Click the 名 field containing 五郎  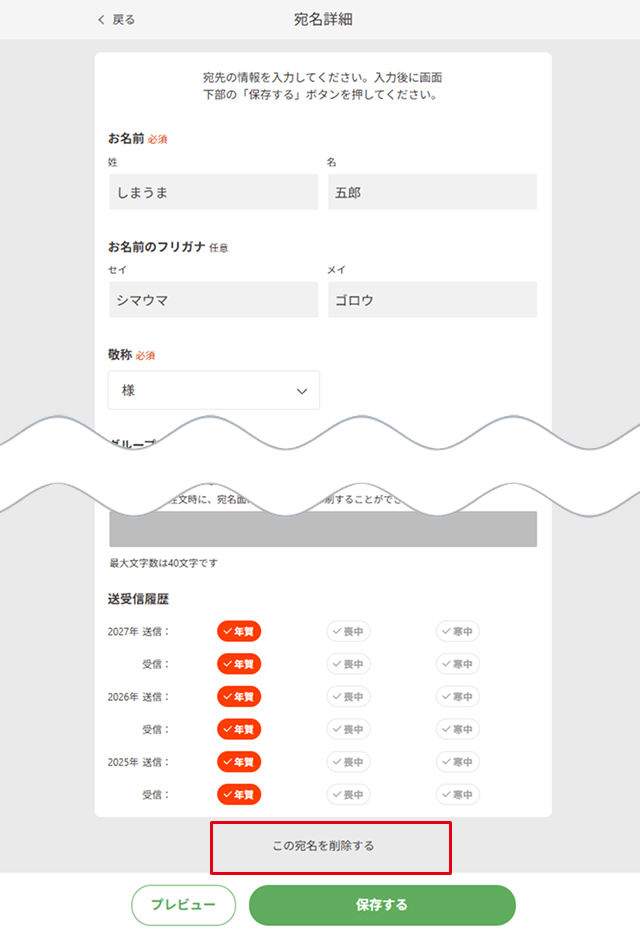tap(432, 192)
